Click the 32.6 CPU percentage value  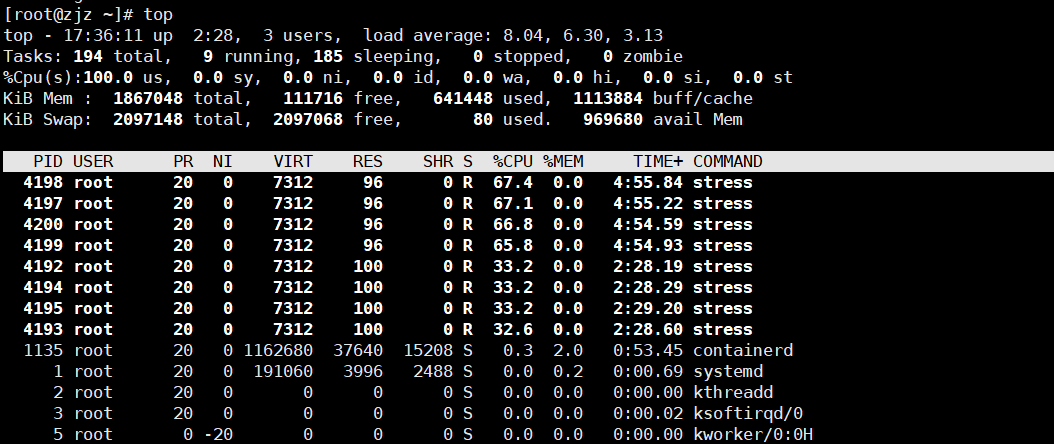pos(512,329)
